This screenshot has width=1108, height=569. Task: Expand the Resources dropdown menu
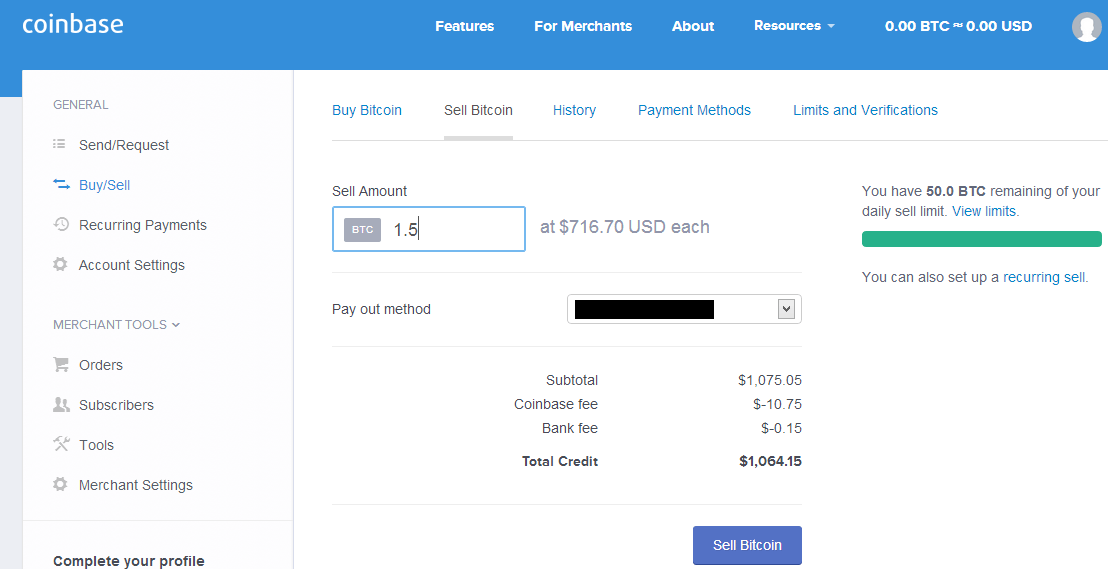pos(794,25)
